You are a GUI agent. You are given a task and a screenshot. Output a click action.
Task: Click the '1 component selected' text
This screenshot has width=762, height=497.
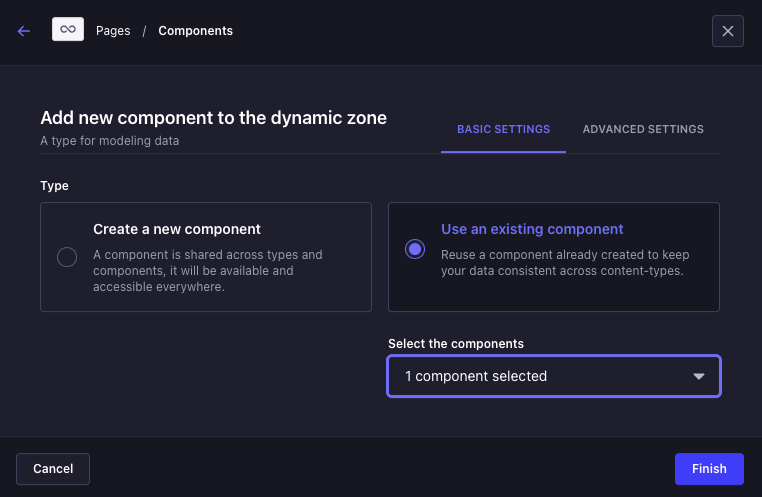point(476,377)
